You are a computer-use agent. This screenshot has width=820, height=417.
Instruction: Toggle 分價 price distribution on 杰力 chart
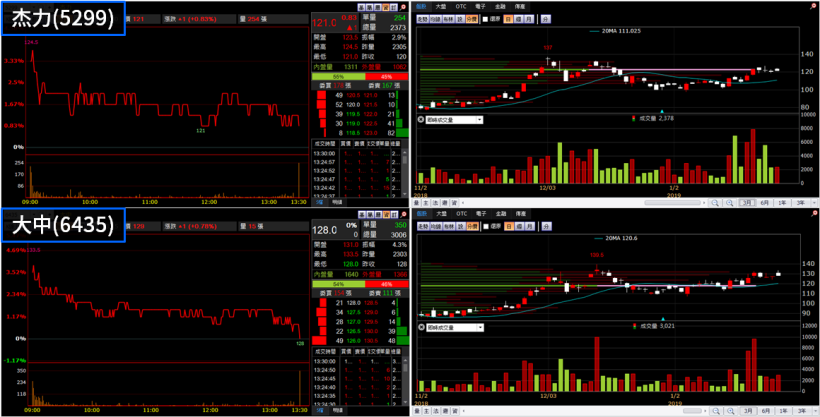click(472, 19)
